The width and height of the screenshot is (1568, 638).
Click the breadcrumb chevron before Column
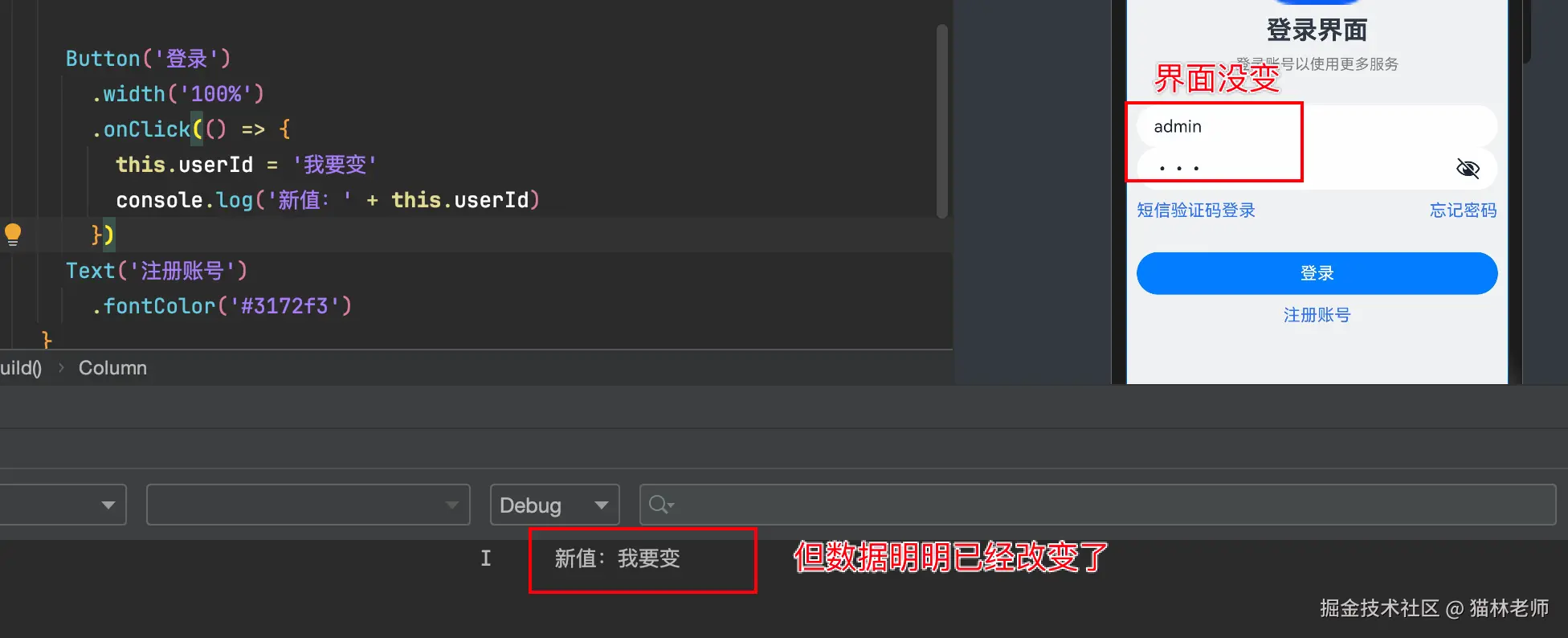(61, 368)
